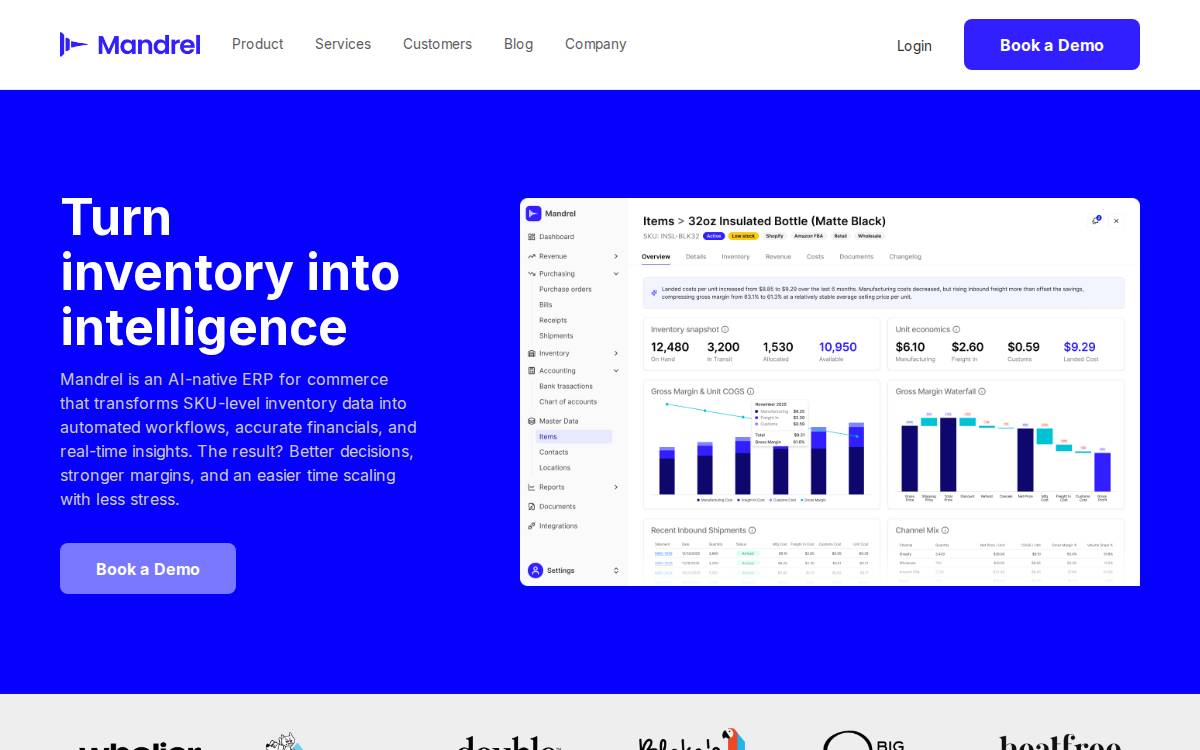Expand the Revenue section chevron
This screenshot has width=1200, height=750.
click(x=616, y=256)
